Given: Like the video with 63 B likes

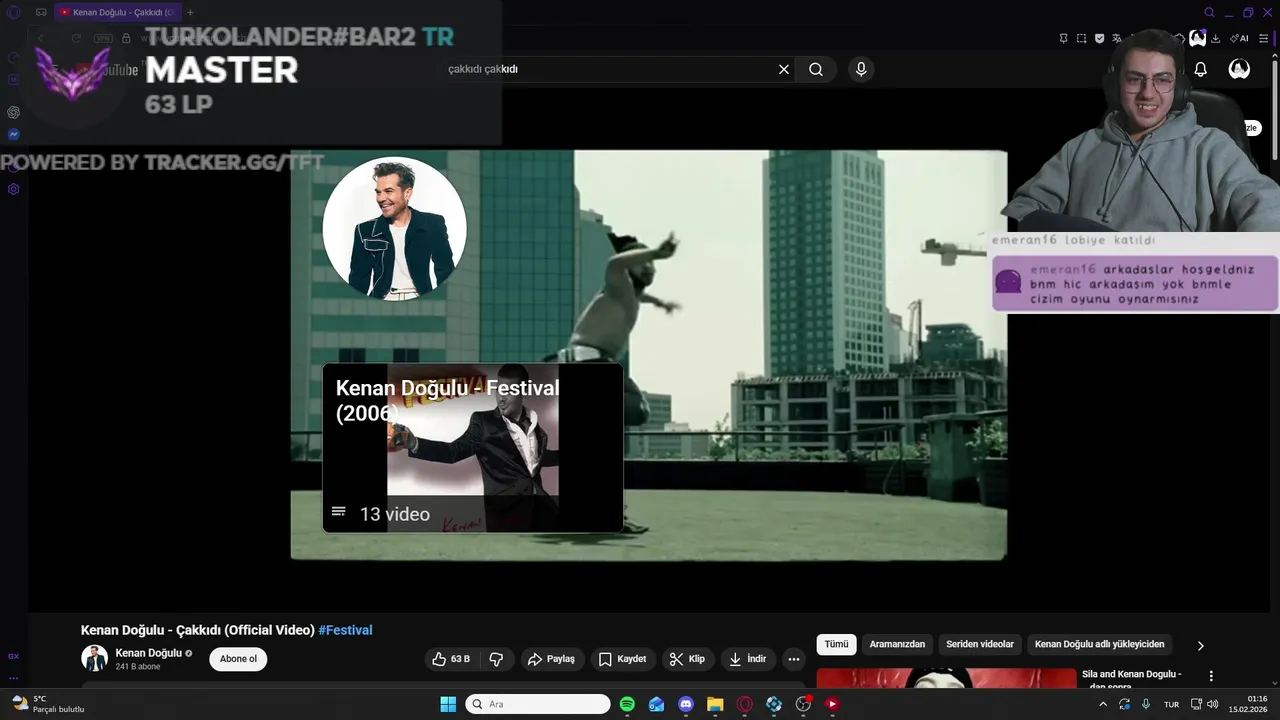Looking at the screenshot, I should (450, 659).
